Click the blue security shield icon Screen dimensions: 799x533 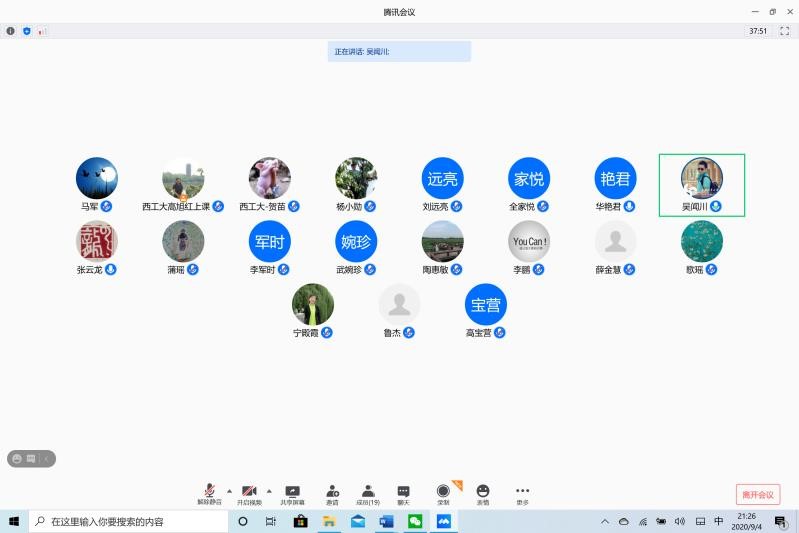pyautogui.click(x=26, y=31)
